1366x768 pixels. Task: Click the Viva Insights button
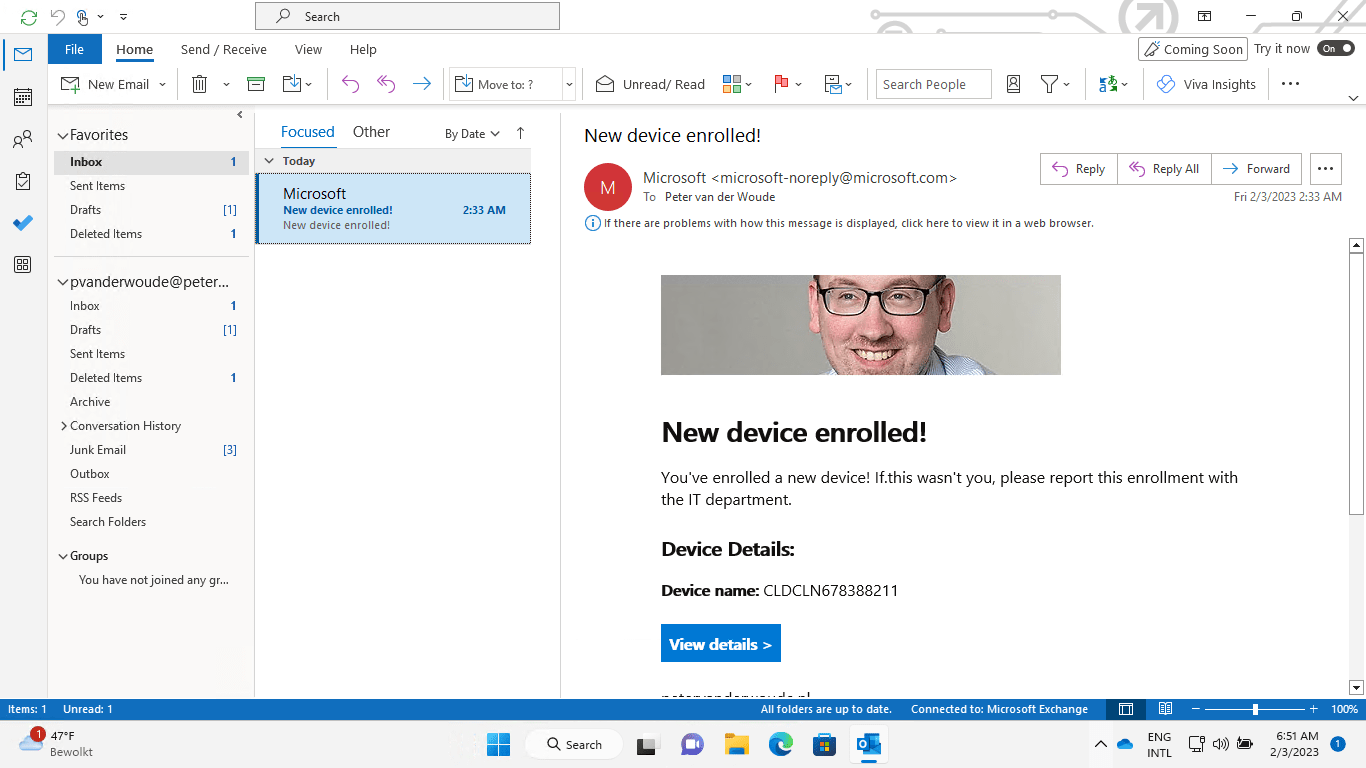click(1206, 84)
